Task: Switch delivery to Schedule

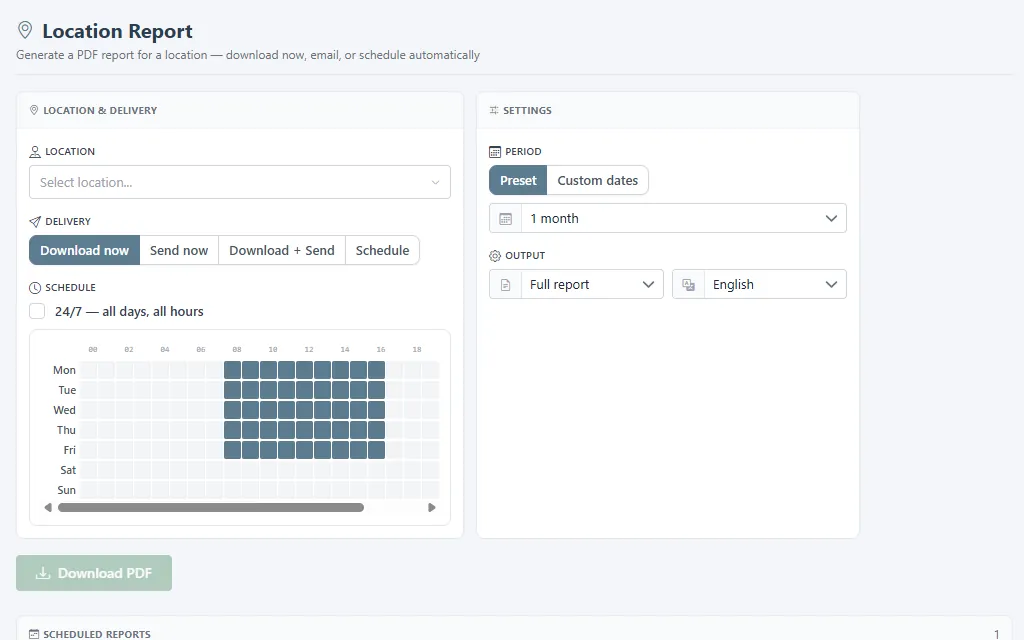Action: point(382,250)
